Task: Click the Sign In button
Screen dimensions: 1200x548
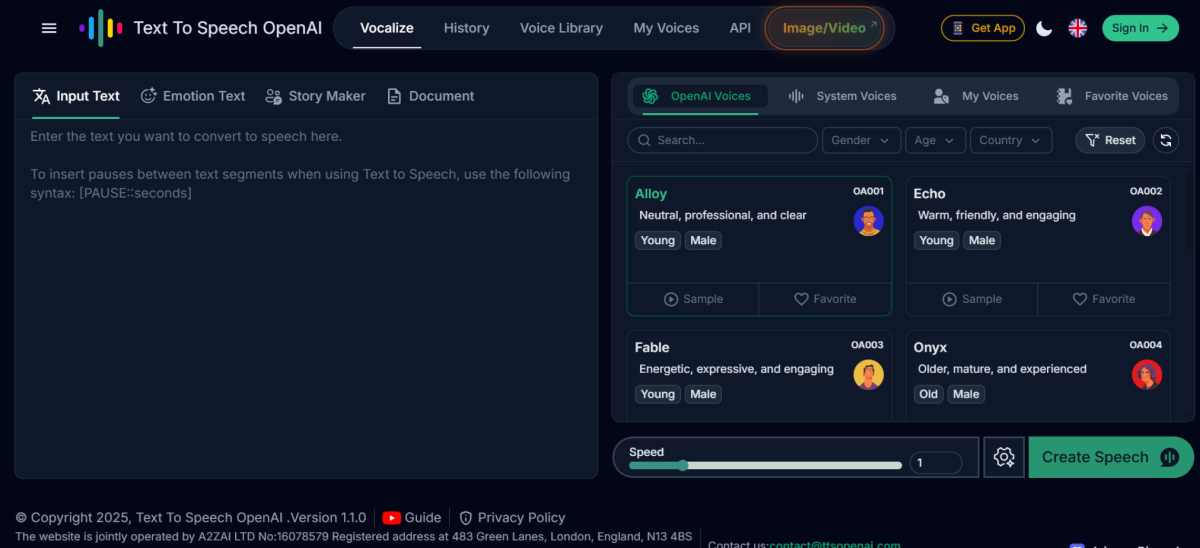Action: click(1140, 28)
